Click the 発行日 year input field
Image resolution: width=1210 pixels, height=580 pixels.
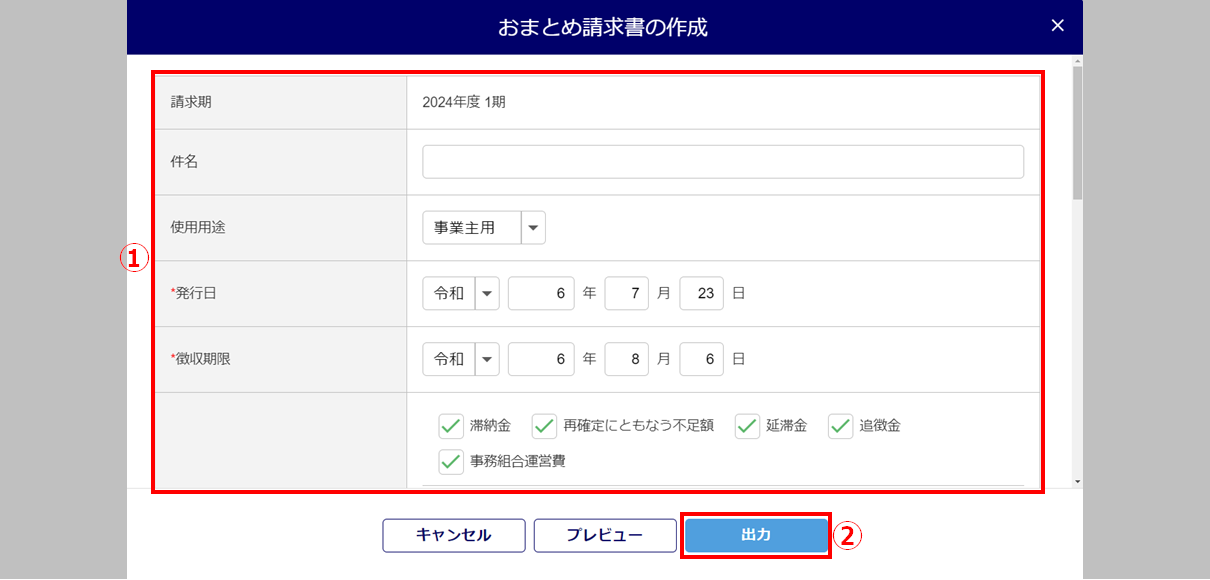pyautogui.click(x=541, y=294)
